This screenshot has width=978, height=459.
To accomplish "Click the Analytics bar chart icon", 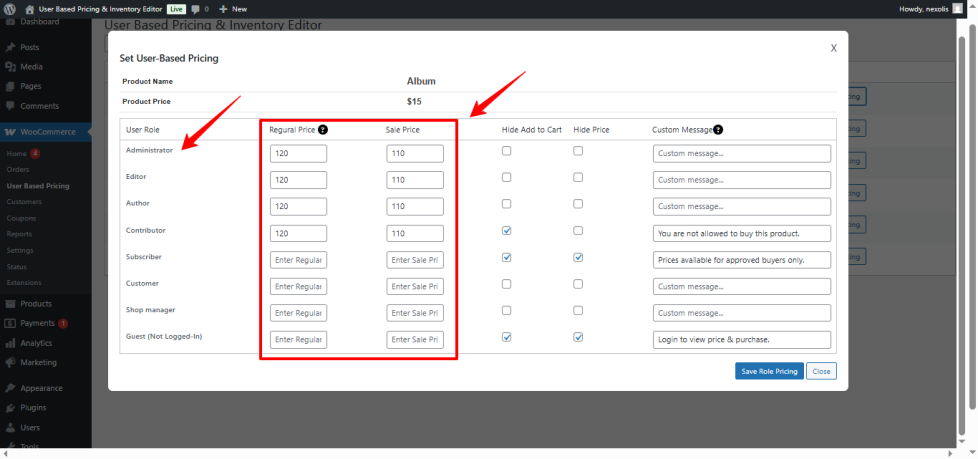I will 10,343.
